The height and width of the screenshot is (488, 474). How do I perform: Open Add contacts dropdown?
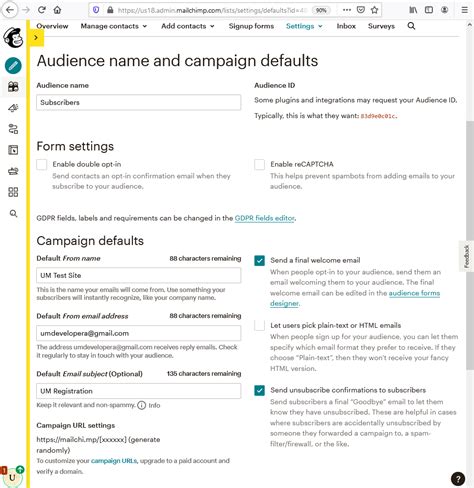[x=188, y=26]
